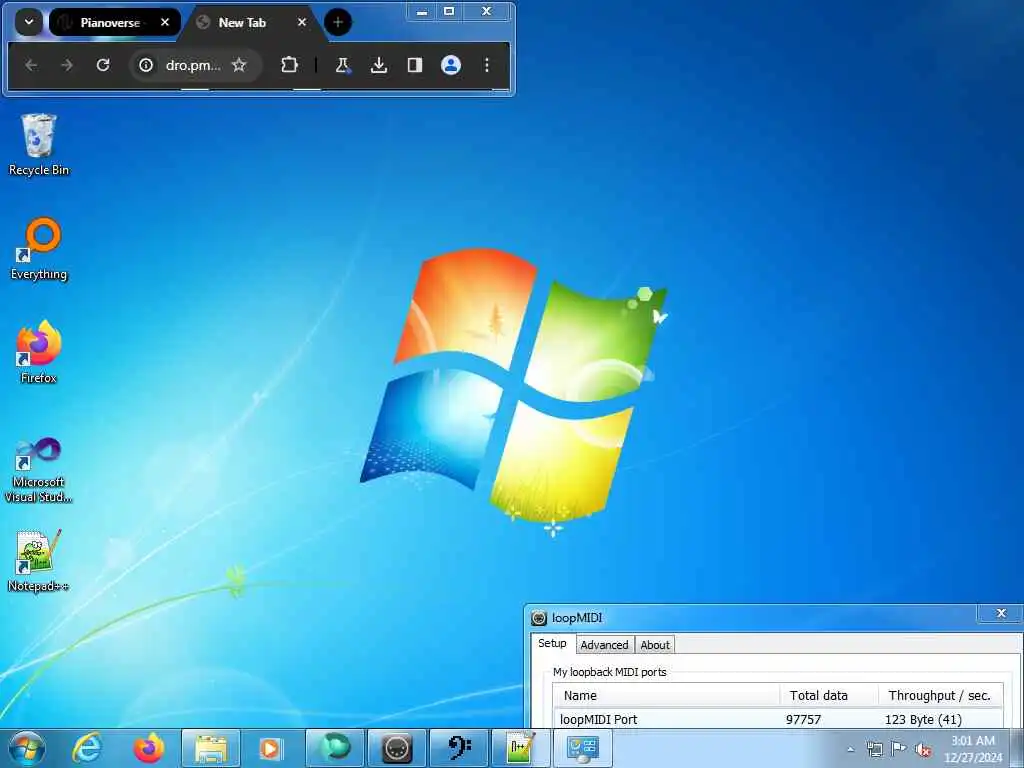Go back in the browser
Viewport: 1024px width, 768px height.
[31, 65]
